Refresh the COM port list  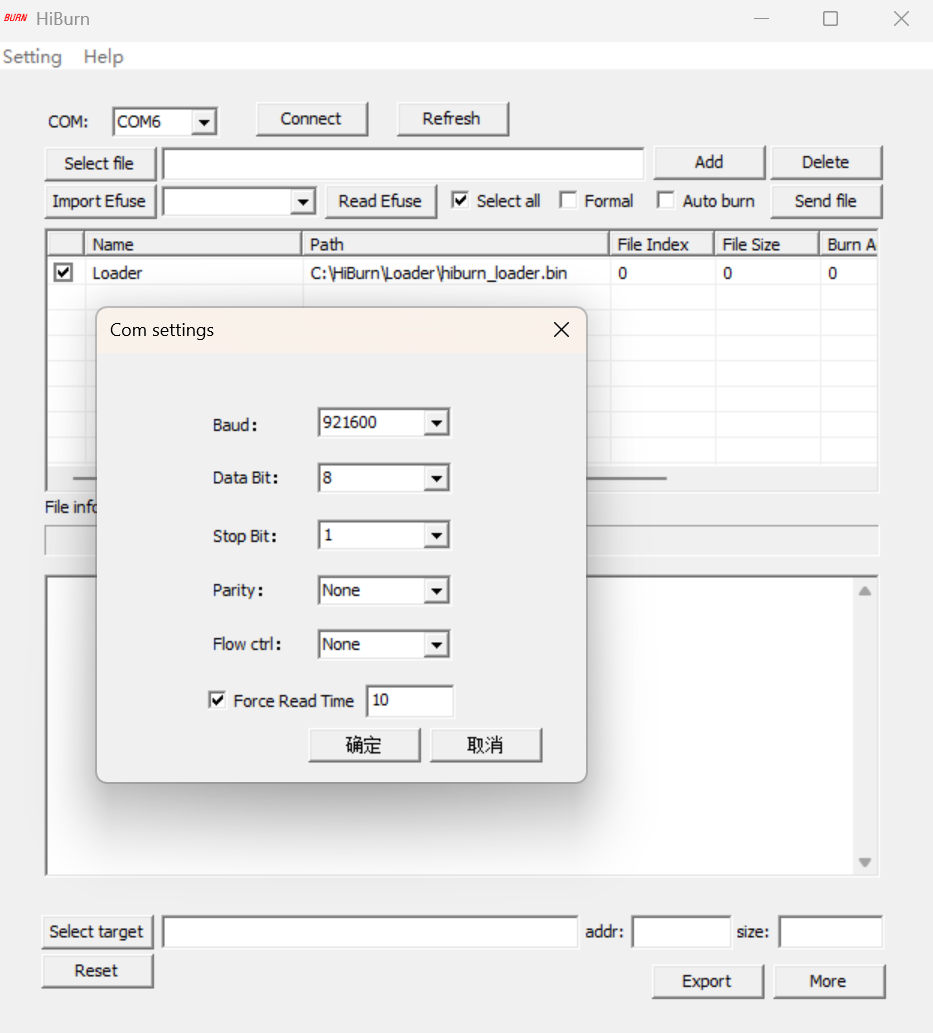point(453,119)
